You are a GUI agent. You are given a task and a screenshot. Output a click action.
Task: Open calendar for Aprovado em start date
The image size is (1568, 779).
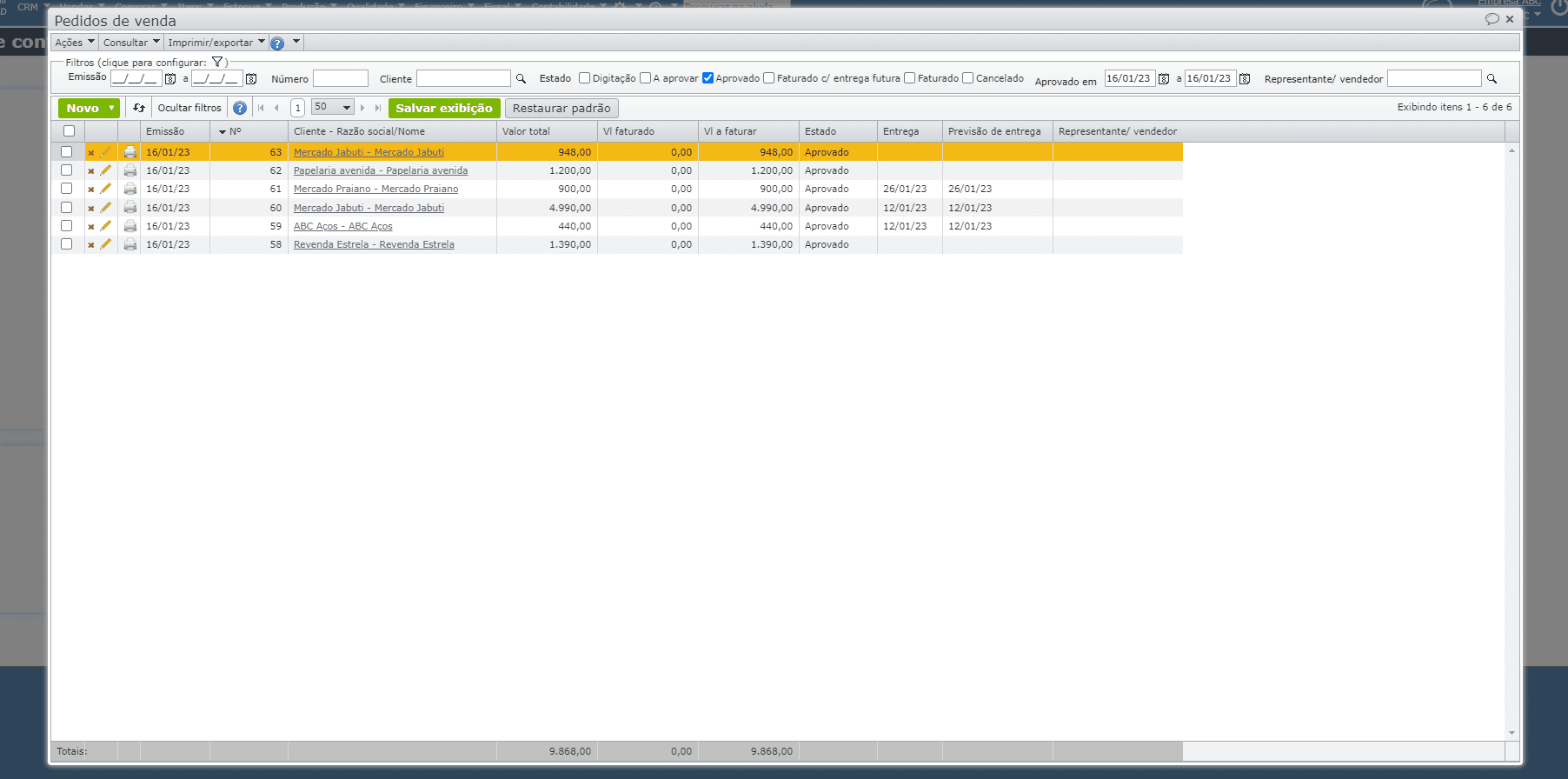pyautogui.click(x=1164, y=79)
